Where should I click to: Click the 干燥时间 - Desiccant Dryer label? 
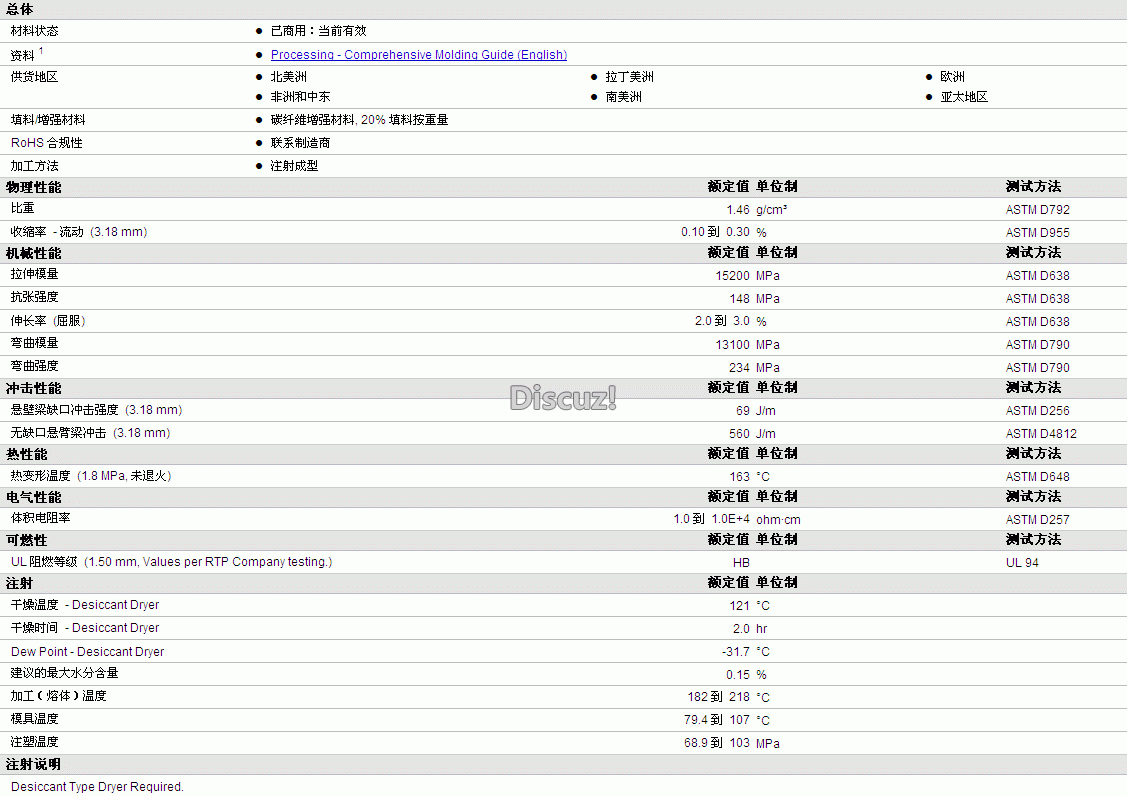[x=85, y=628]
